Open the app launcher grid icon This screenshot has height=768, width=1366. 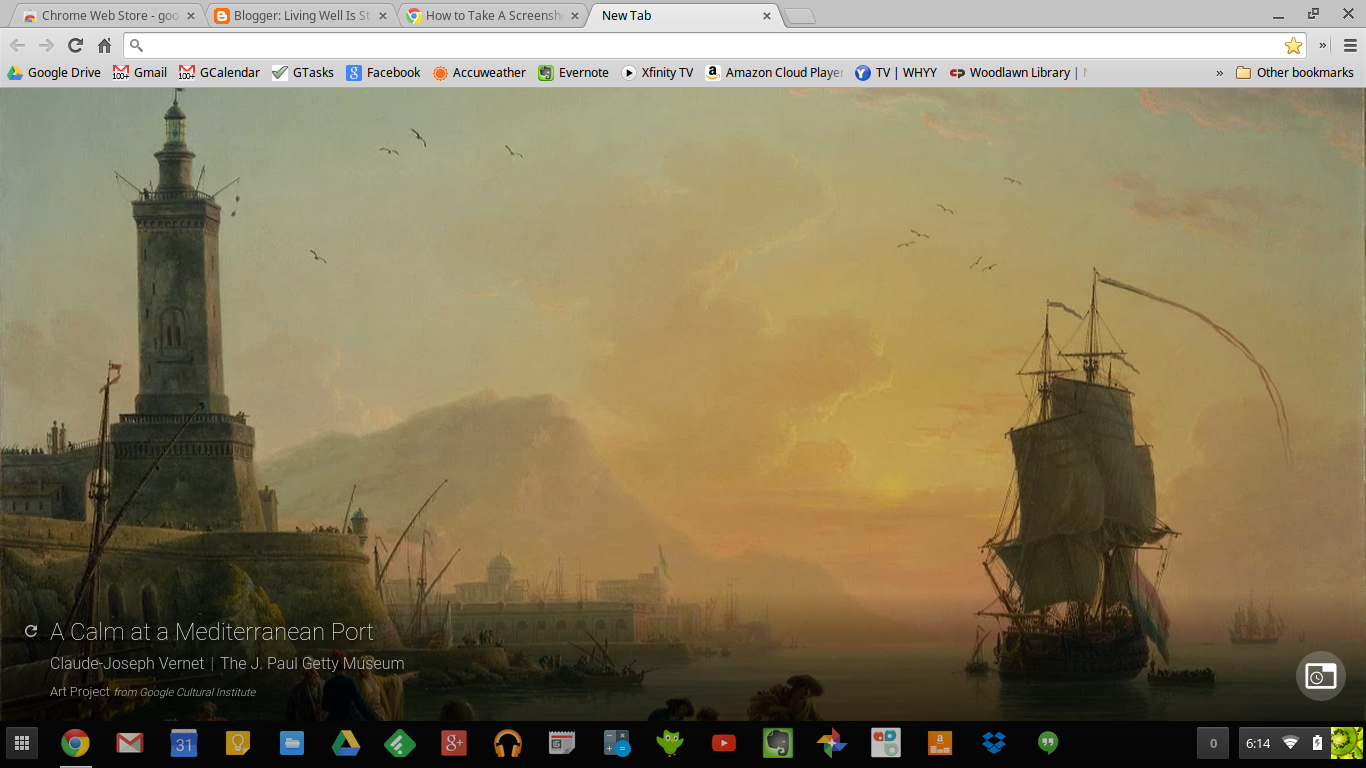21,743
